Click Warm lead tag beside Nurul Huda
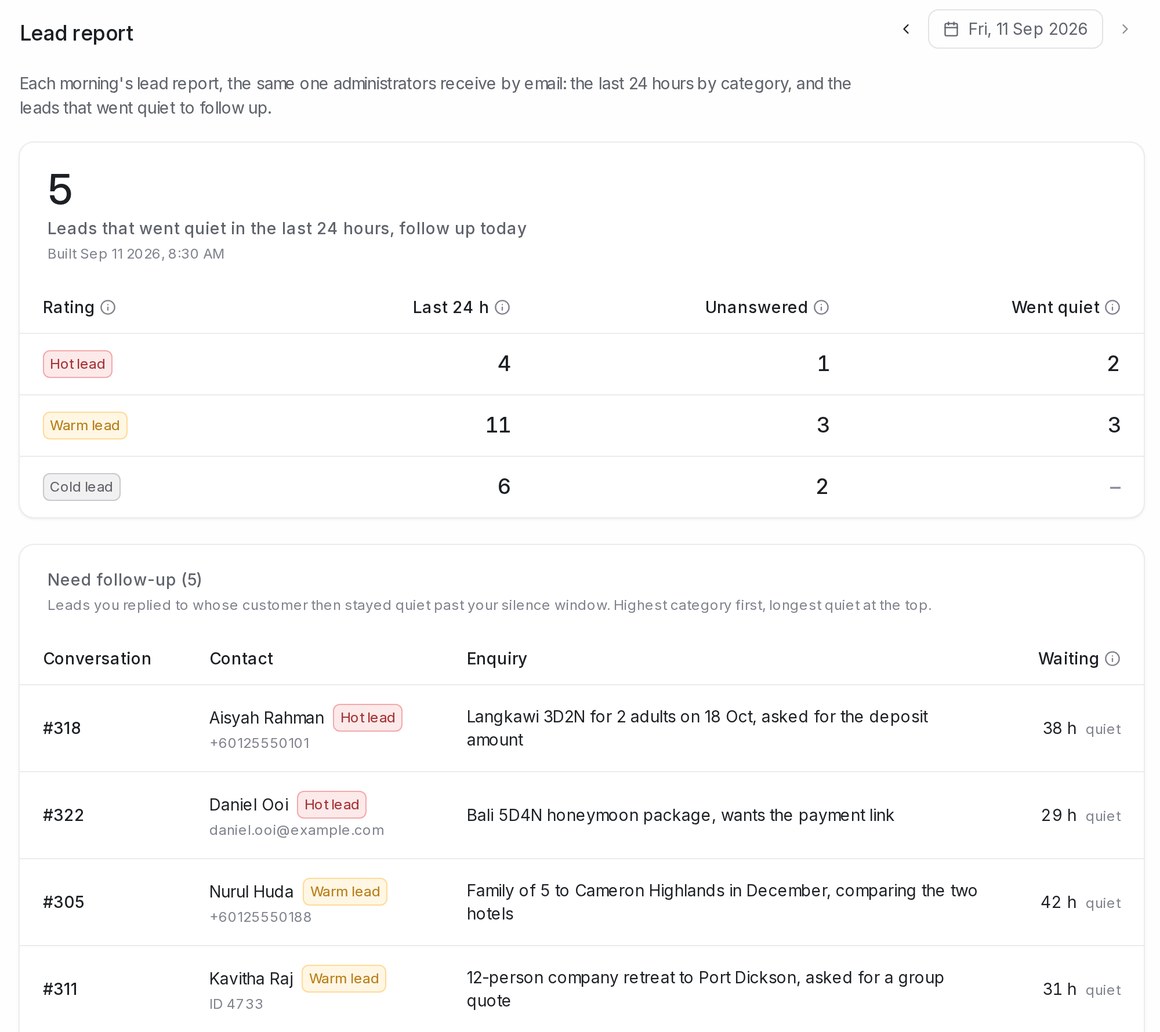 [345, 891]
